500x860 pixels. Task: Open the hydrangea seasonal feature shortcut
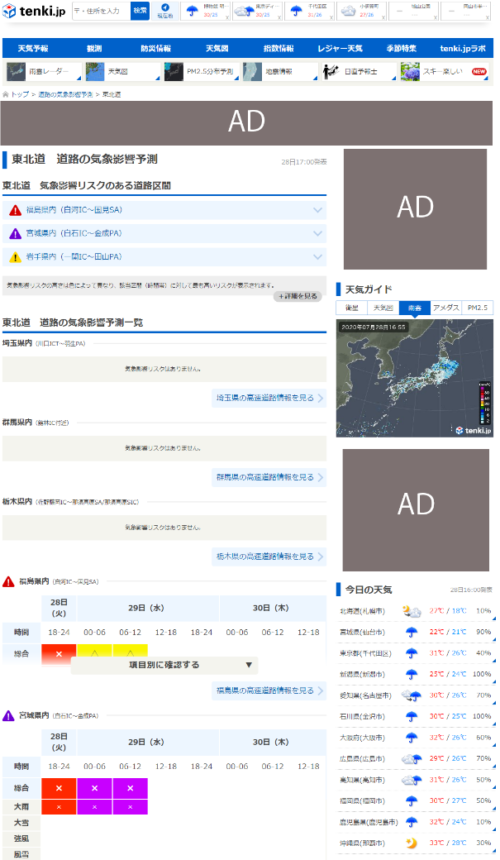(445, 71)
